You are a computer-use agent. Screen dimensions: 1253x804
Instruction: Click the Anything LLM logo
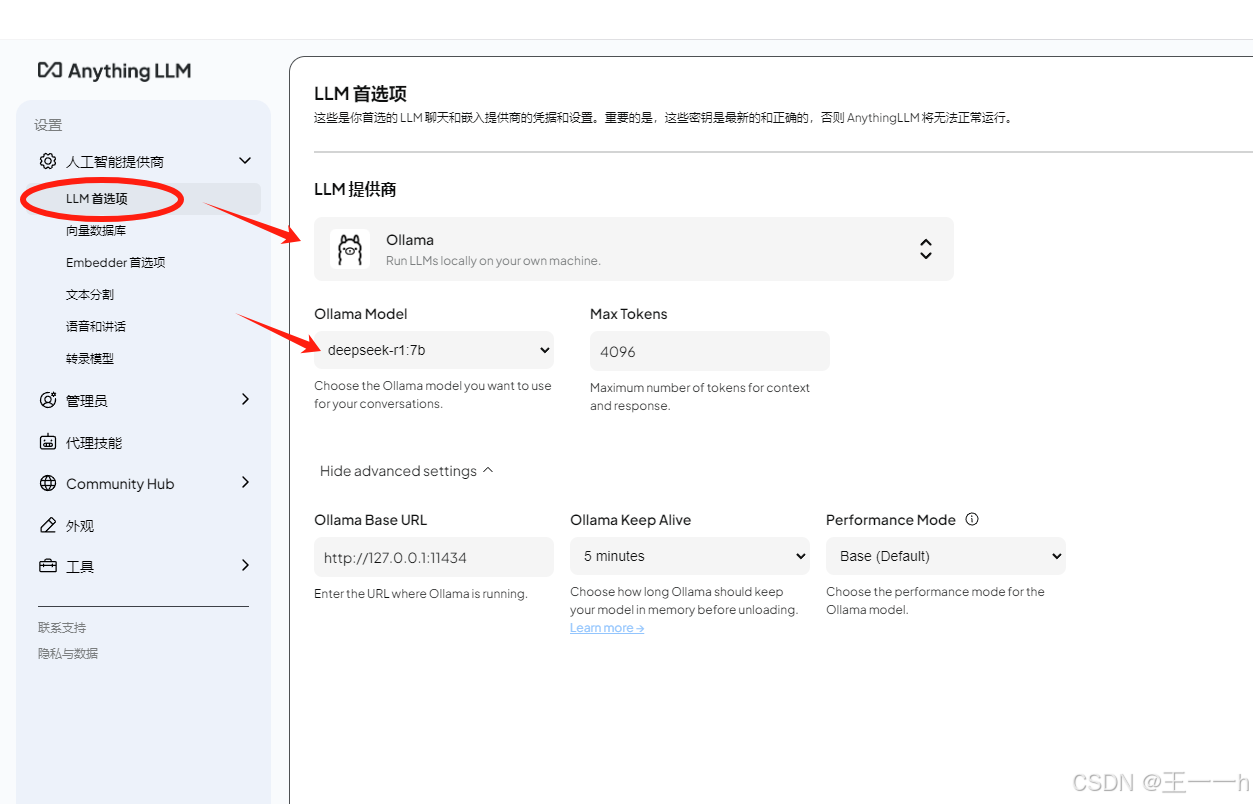114,71
